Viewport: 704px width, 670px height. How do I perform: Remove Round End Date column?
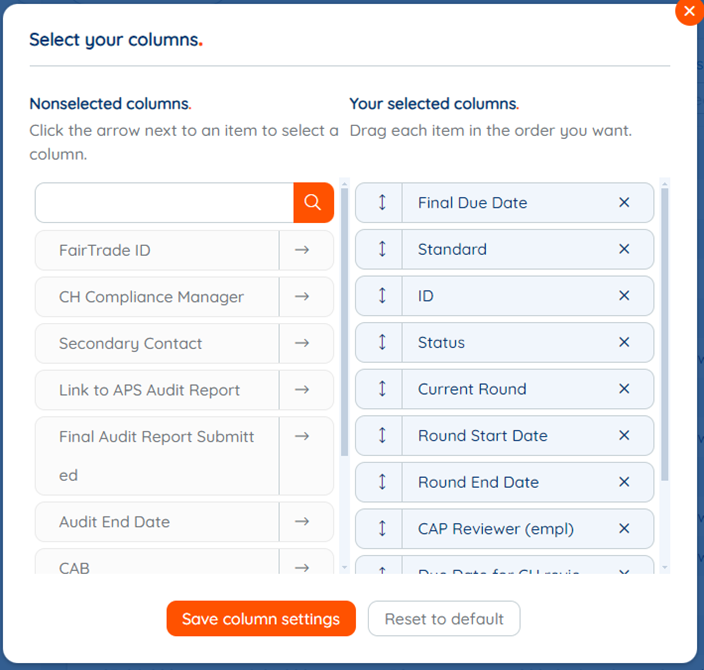click(624, 482)
